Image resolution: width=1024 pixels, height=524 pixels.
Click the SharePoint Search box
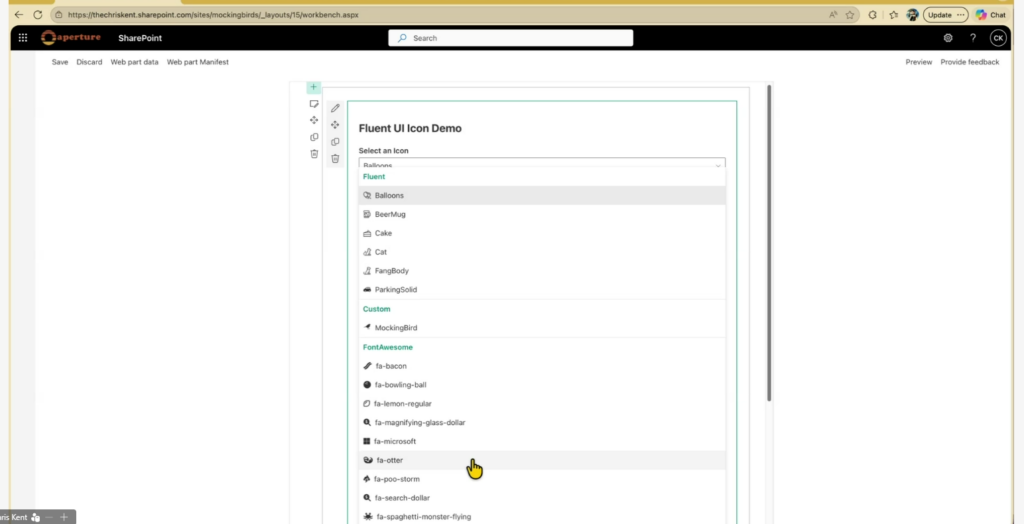510,38
